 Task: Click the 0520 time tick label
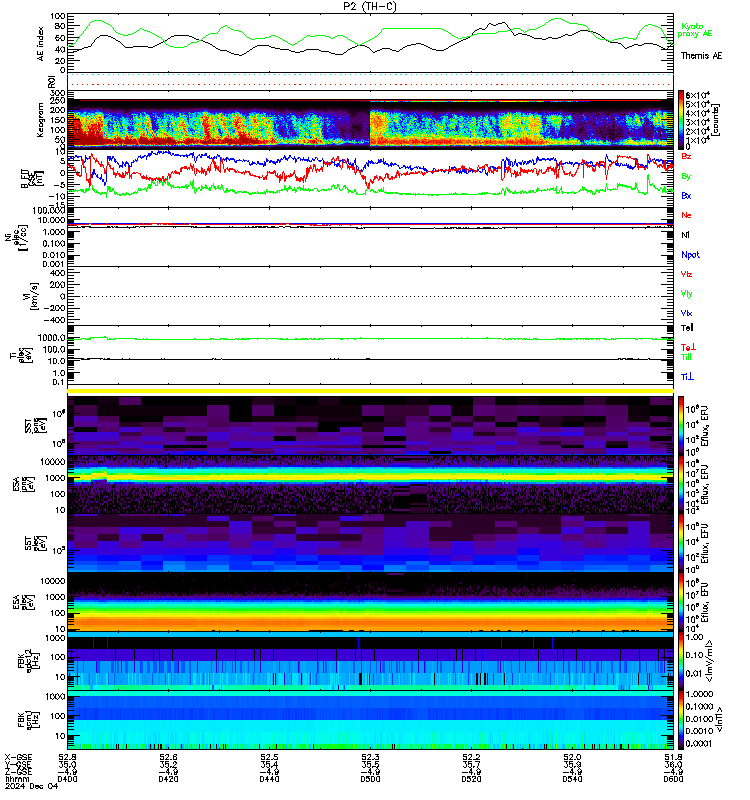click(471, 779)
